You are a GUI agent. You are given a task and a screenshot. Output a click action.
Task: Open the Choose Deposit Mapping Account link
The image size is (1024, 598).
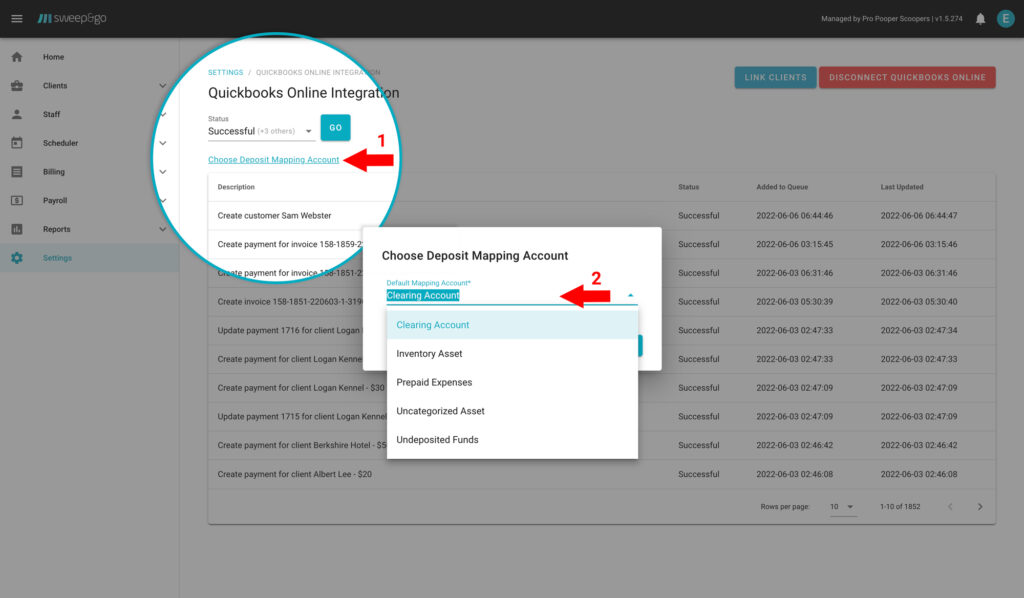271,159
